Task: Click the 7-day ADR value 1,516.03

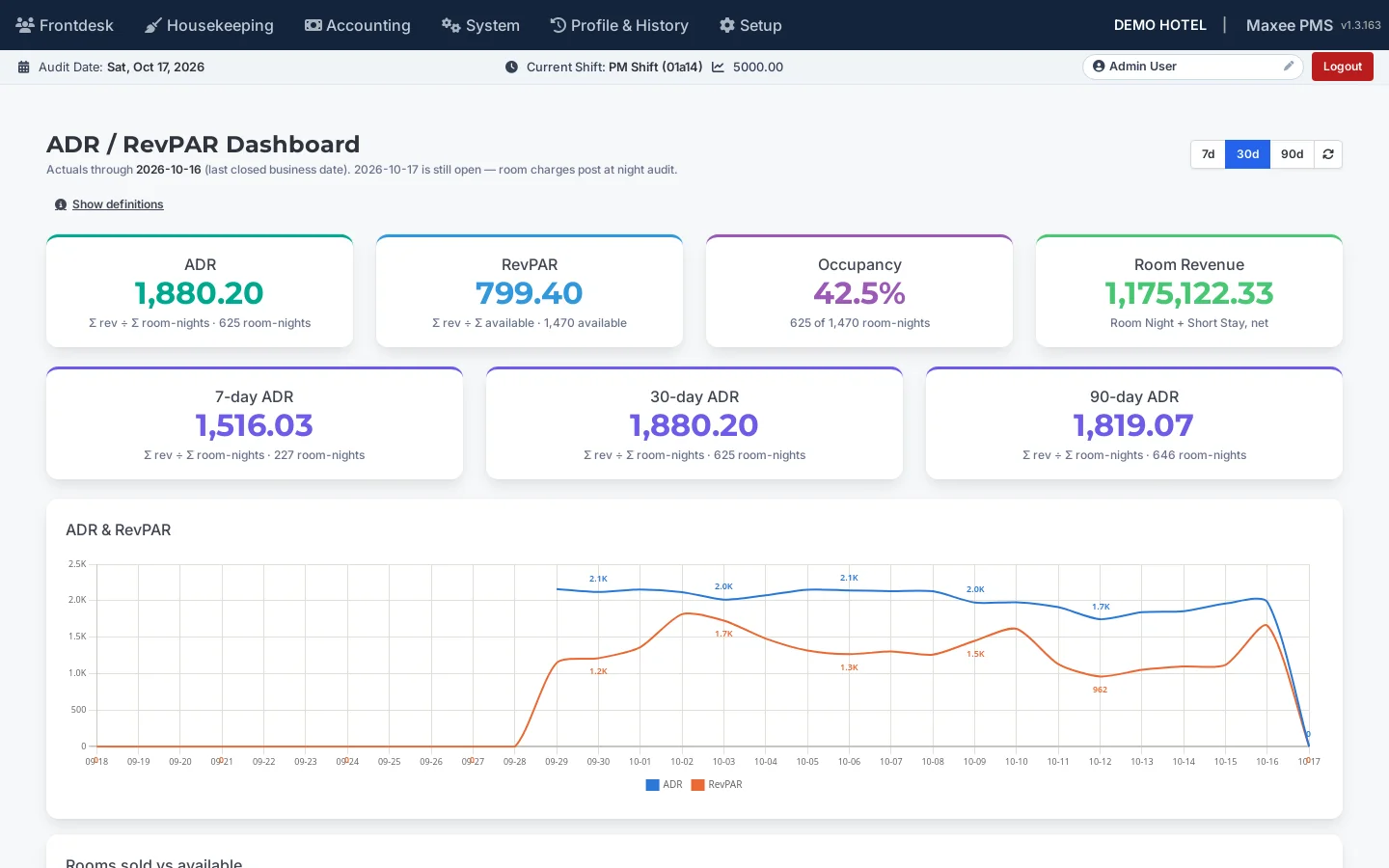Action: [x=255, y=425]
